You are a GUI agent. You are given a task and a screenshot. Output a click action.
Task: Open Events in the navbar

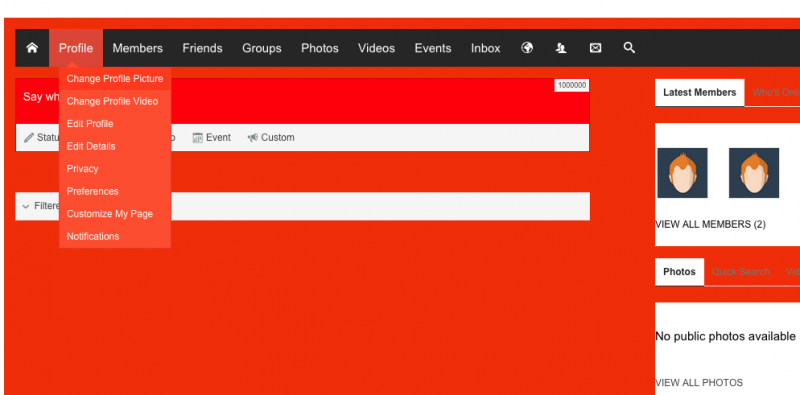point(433,48)
